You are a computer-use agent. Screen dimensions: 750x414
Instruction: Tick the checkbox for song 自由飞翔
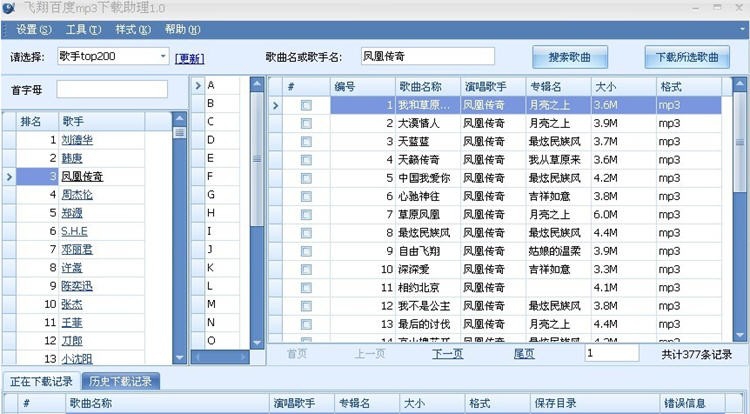click(306, 251)
